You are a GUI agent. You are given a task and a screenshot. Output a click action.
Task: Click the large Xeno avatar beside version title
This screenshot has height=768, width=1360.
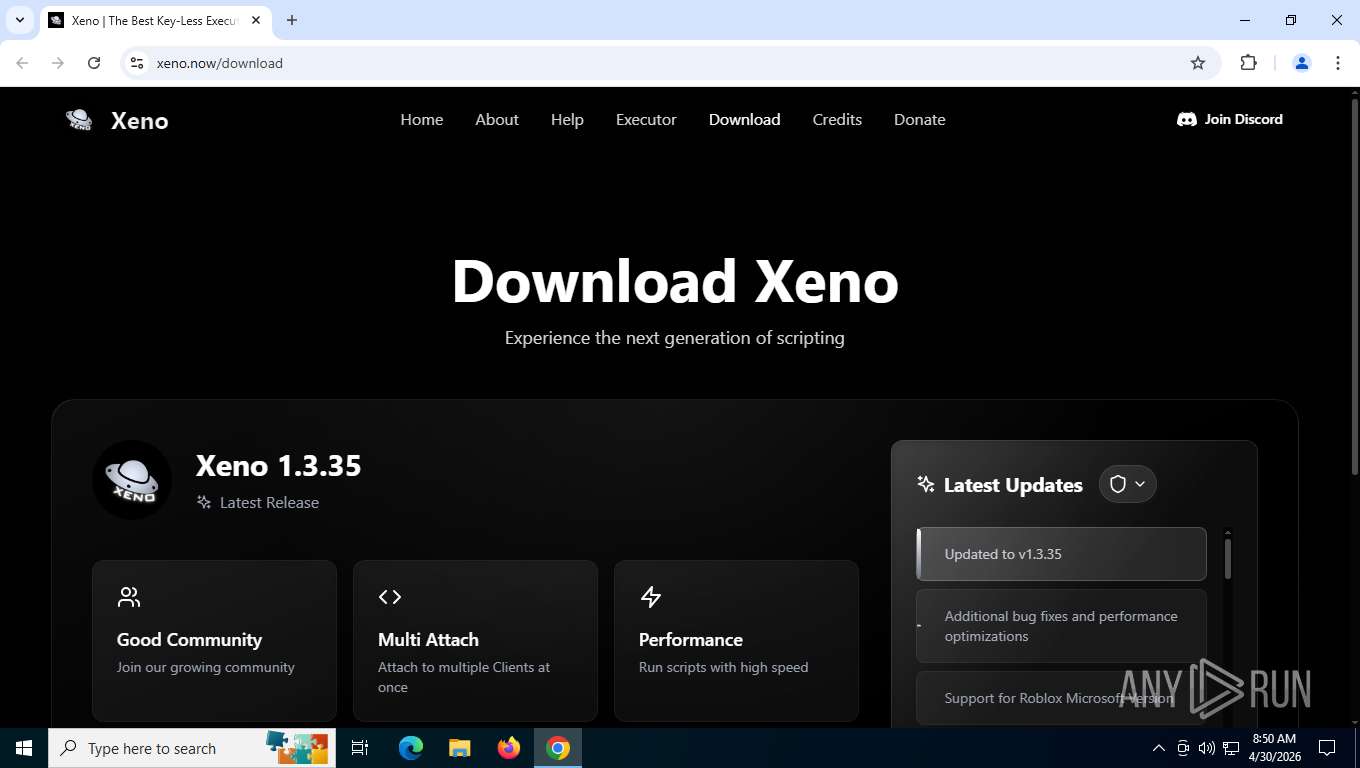pos(132,480)
